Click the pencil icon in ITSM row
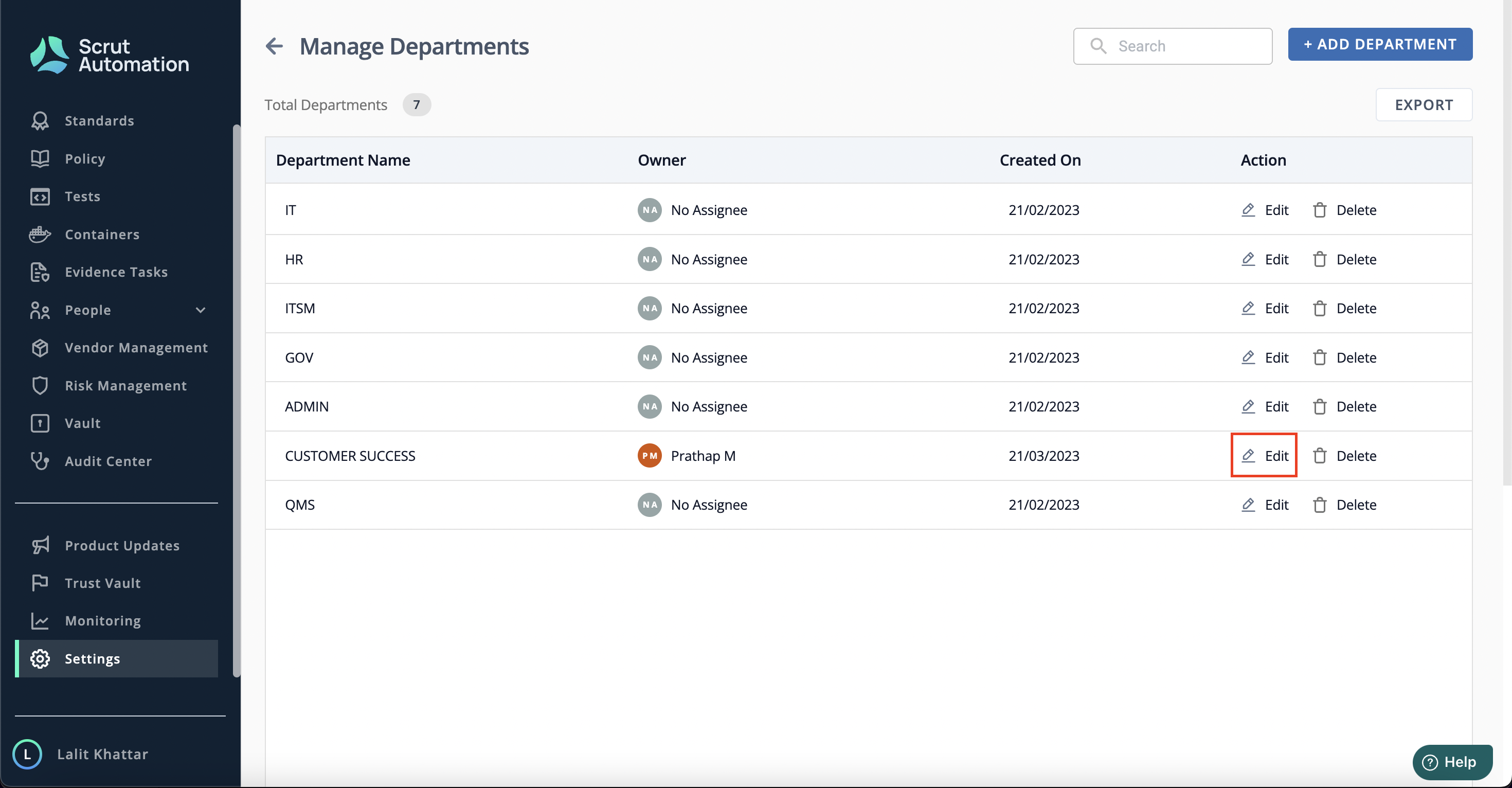 coord(1249,308)
